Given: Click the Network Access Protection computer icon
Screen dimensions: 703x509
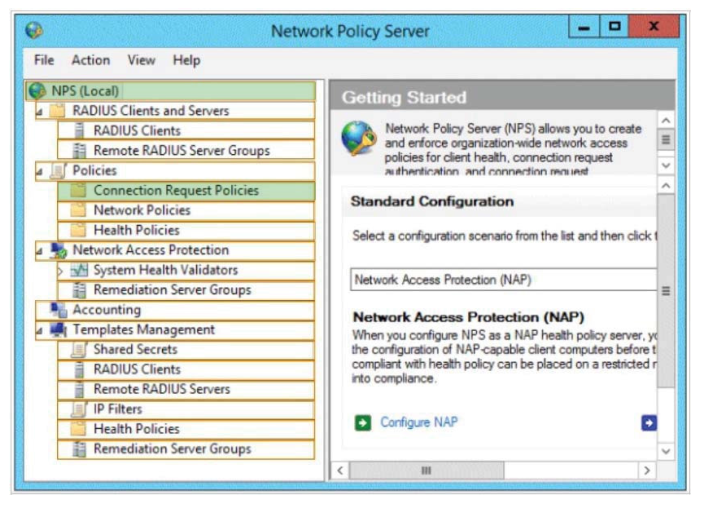Looking at the screenshot, I should click(58, 250).
